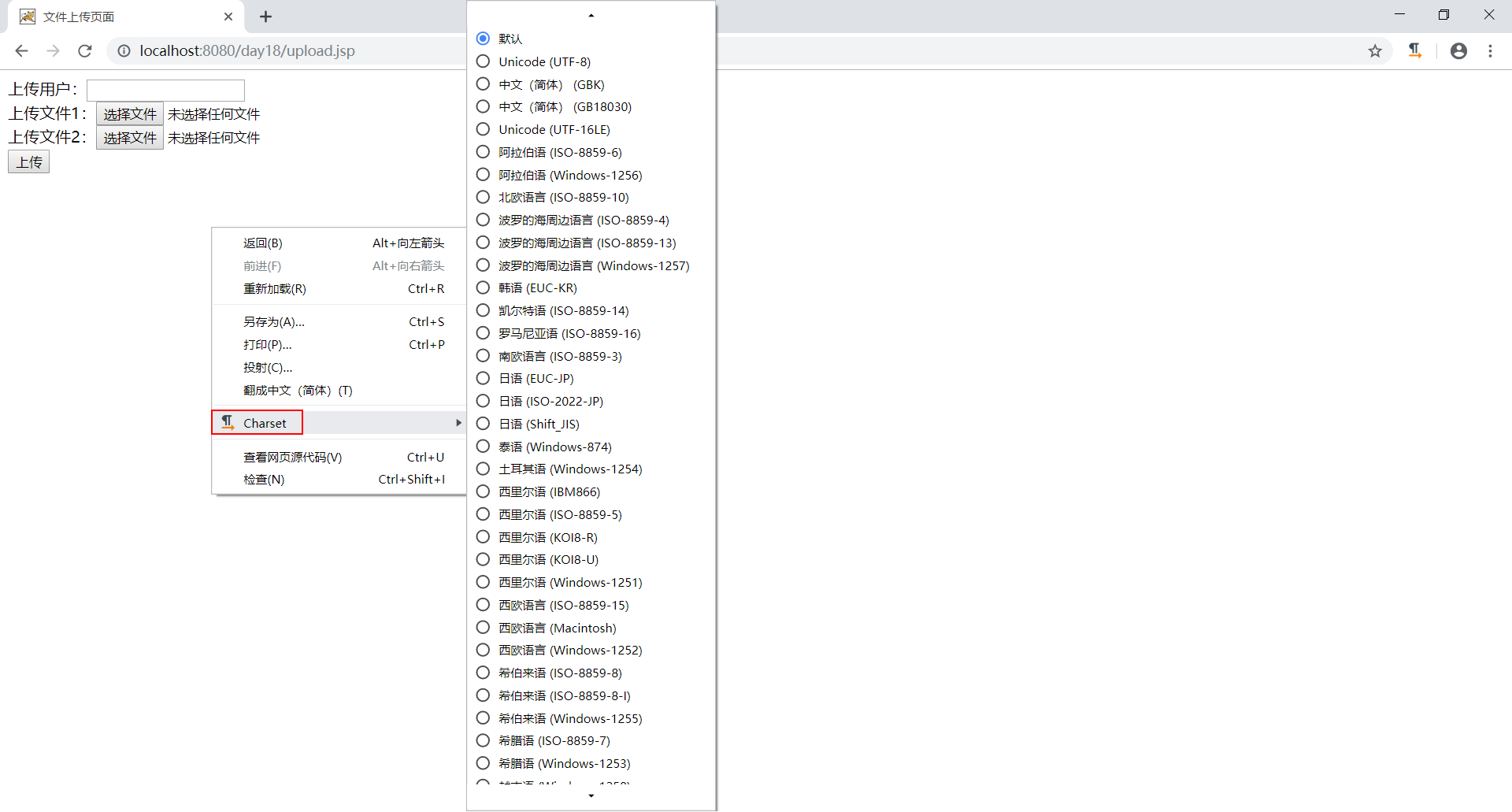Viewport: 1512px width, 812px height.
Task: Select the 中文(简体) (GBK) encoding
Action: click(x=482, y=83)
